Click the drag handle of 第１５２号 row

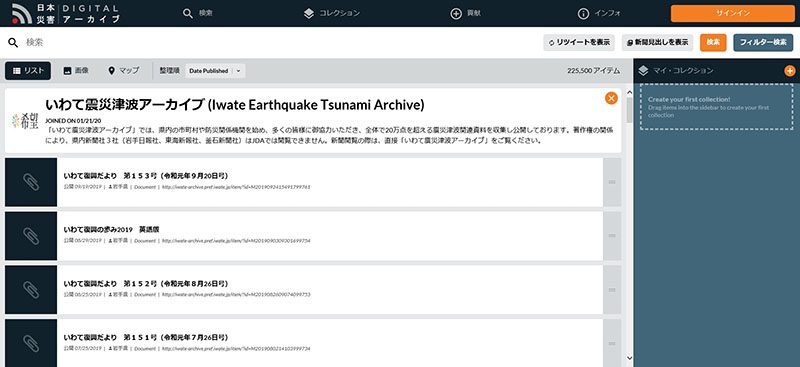[x=612, y=290]
